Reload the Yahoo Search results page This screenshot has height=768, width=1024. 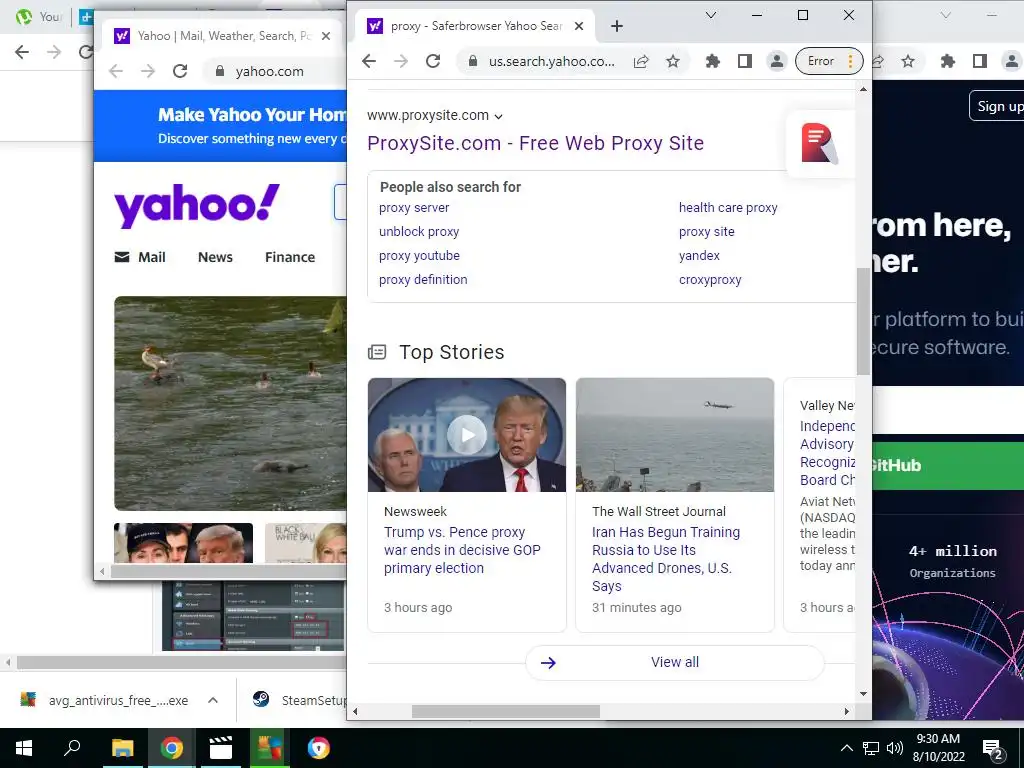click(x=433, y=61)
